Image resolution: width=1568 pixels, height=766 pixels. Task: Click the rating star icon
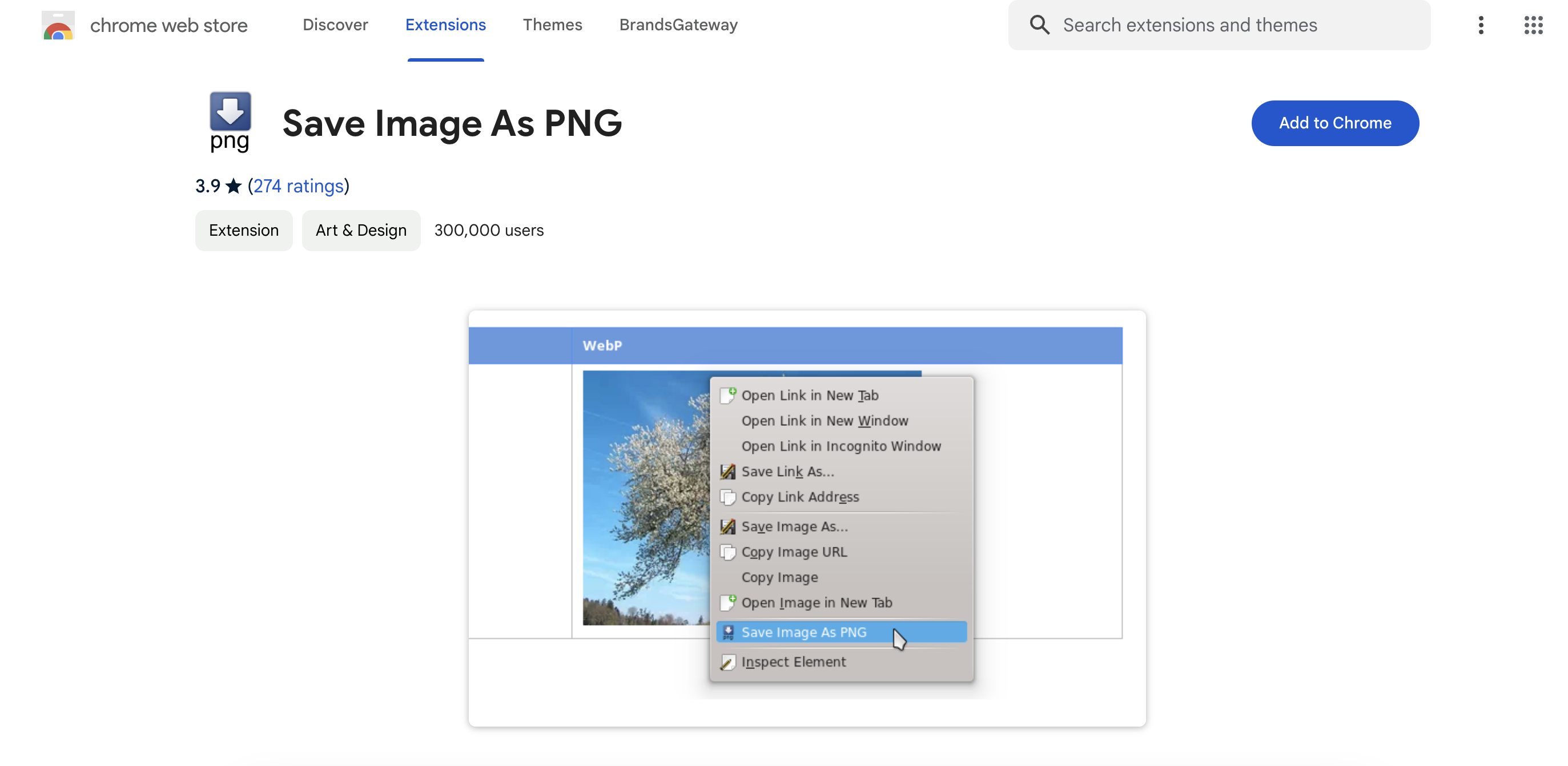pyautogui.click(x=233, y=186)
